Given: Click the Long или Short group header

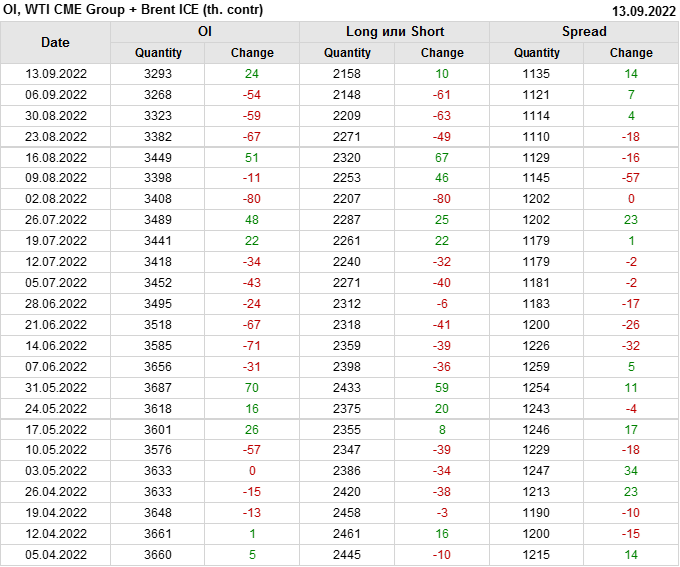Looking at the screenshot, I should [x=395, y=32].
